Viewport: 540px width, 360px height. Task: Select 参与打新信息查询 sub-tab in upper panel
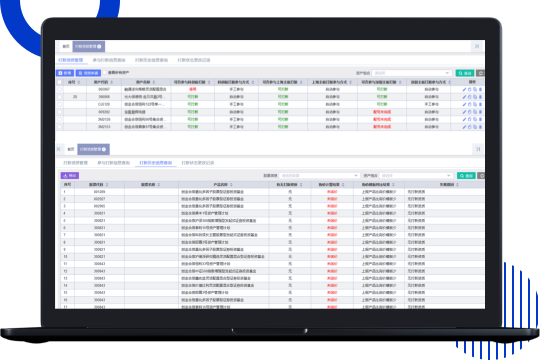tap(109, 60)
